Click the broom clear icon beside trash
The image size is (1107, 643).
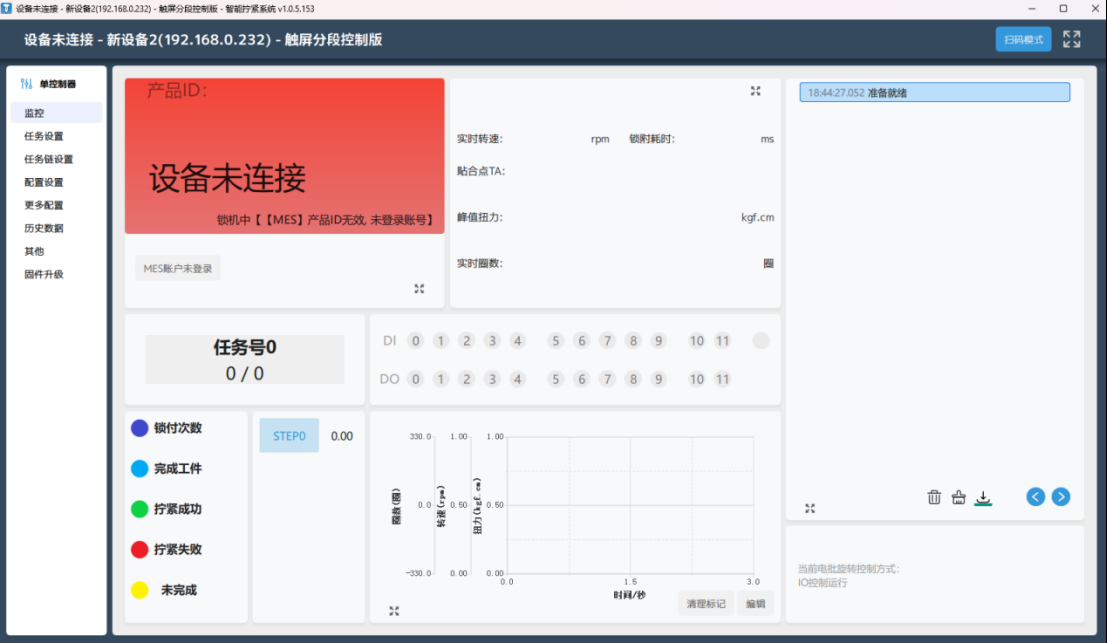pyautogui.click(x=958, y=497)
